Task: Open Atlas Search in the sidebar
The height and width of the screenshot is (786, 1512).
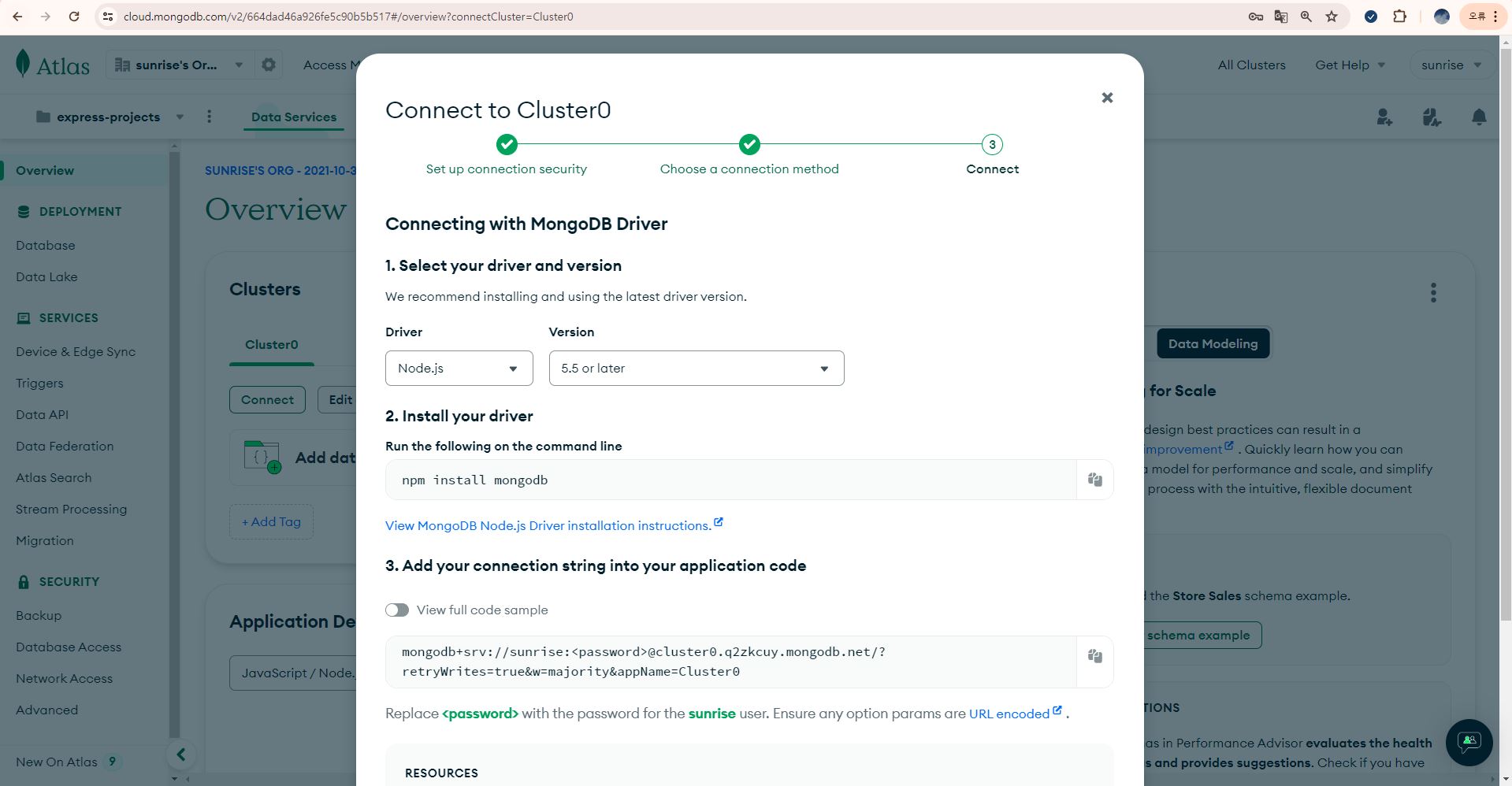Action: (54, 477)
